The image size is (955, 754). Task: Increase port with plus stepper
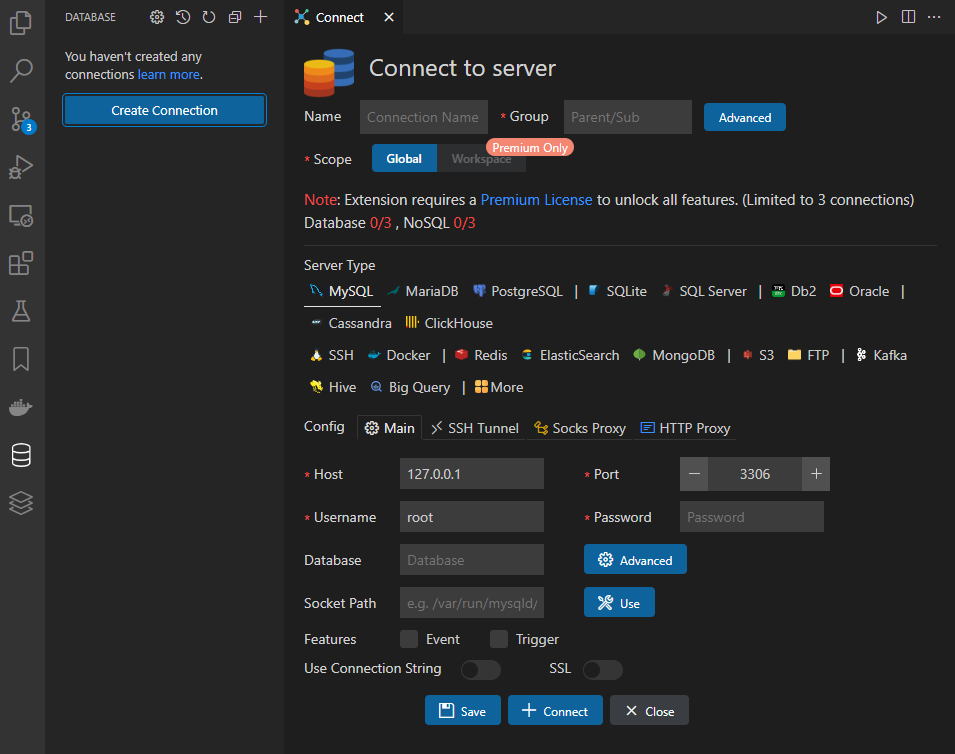816,474
